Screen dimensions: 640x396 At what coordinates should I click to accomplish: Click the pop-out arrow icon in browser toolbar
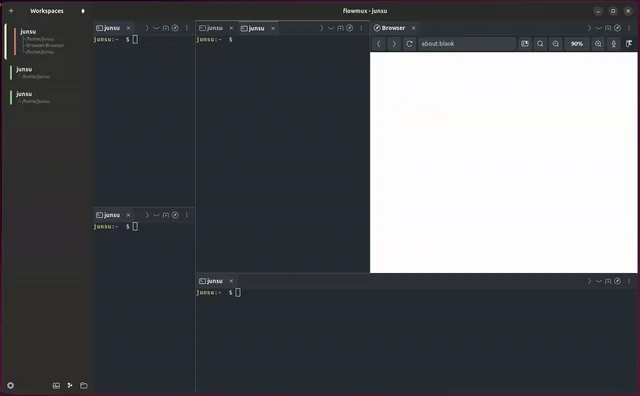click(x=629, y=44)
